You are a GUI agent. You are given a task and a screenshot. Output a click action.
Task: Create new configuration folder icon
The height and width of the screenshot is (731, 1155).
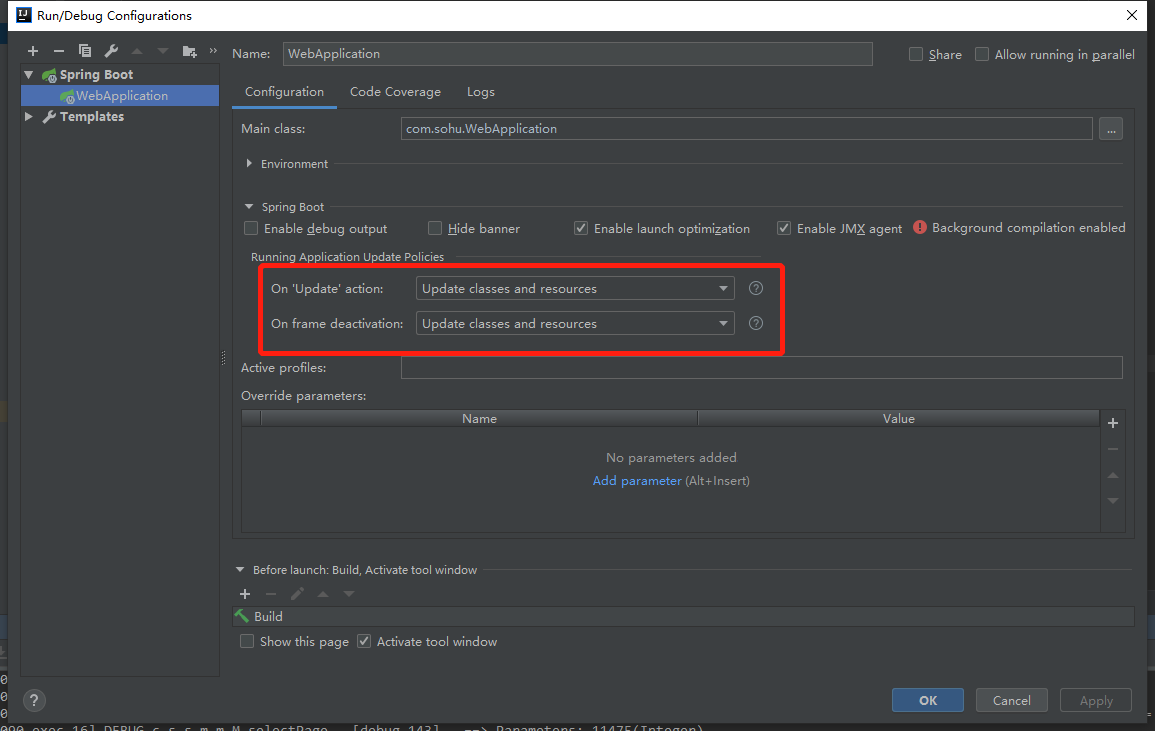point(189,51)
